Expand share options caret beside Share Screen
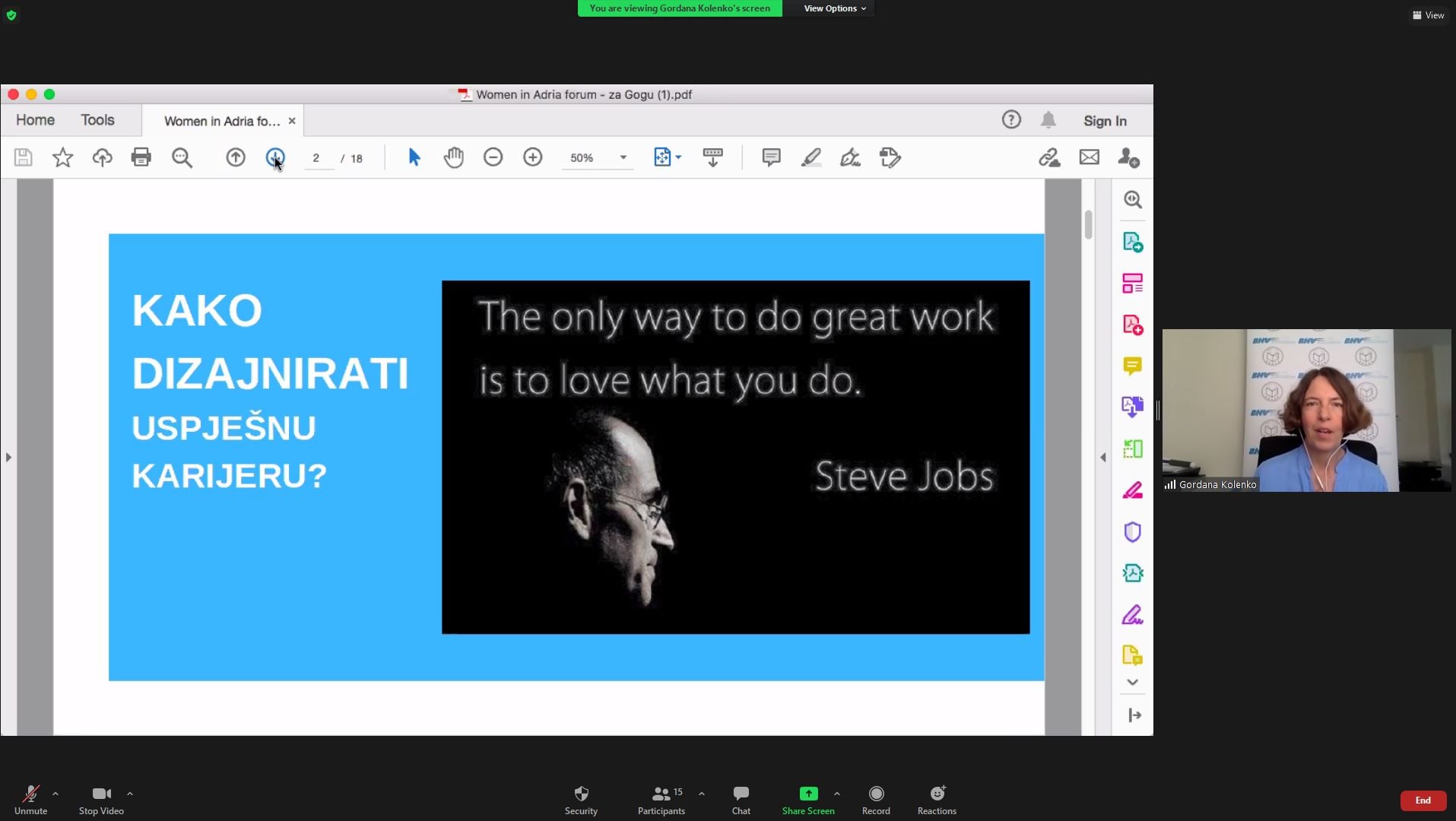 pos(837,794)
